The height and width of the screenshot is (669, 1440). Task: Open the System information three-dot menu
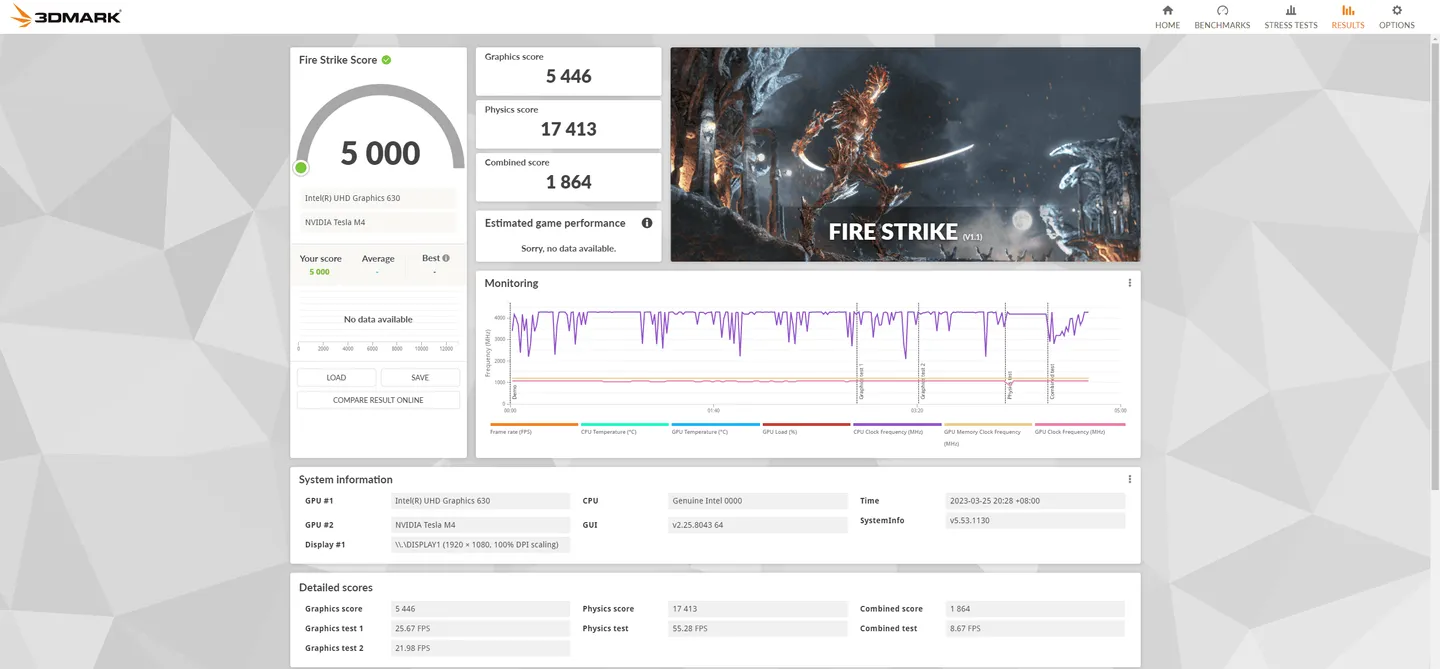[x=1129, y=479]
